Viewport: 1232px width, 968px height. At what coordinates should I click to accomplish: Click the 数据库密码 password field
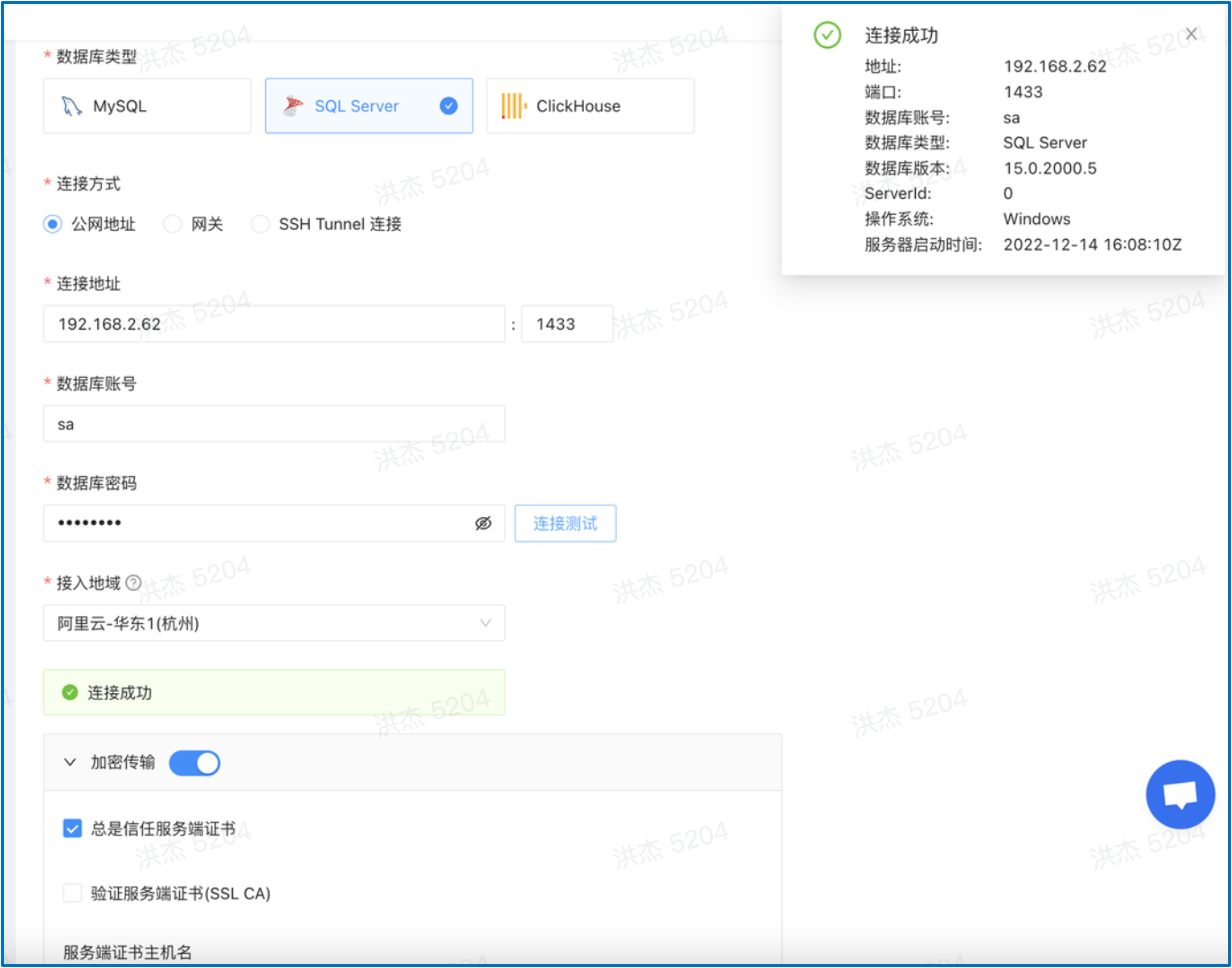click(274, 523)
